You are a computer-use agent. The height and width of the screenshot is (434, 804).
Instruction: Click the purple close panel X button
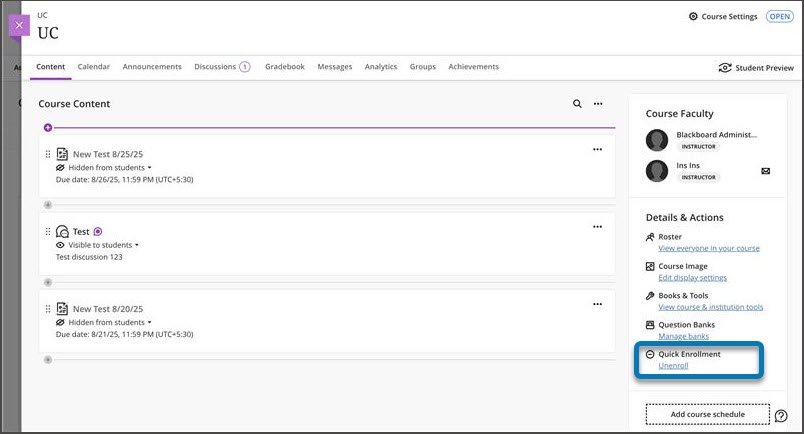coord(20,25)
